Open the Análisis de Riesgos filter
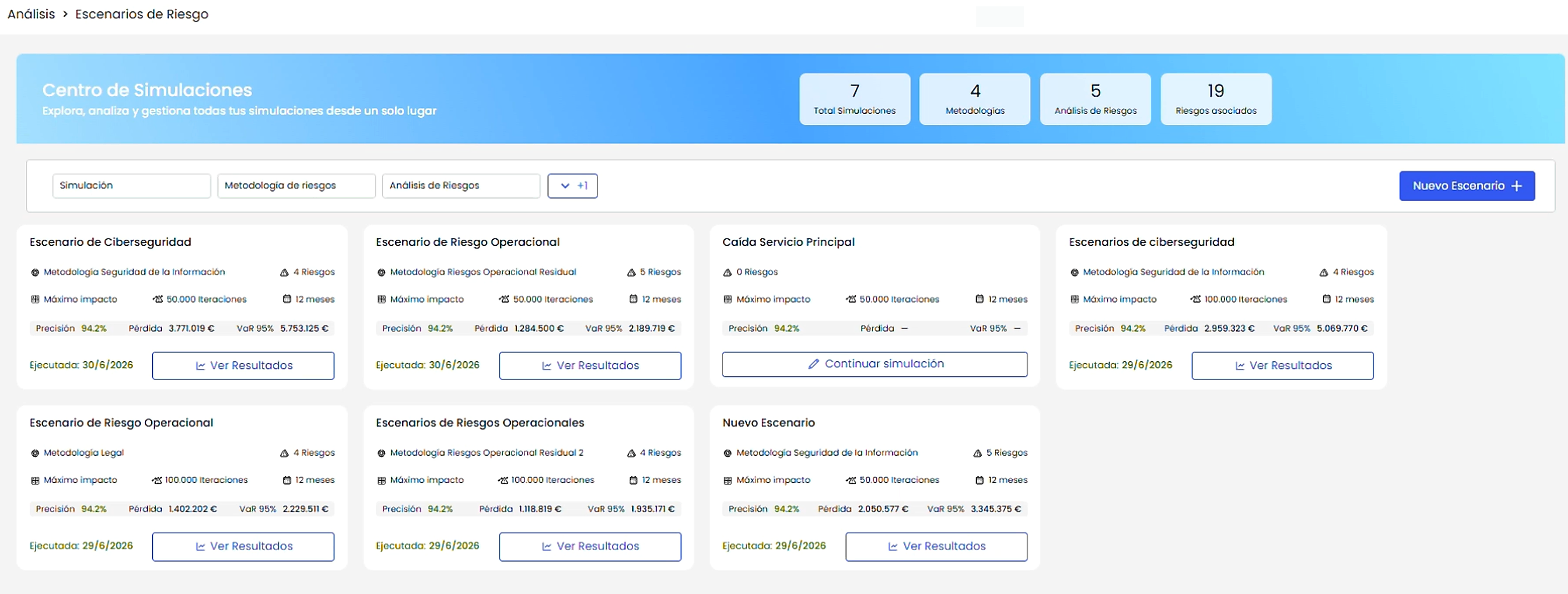The image size is (1568, 594). pos(461,185)
